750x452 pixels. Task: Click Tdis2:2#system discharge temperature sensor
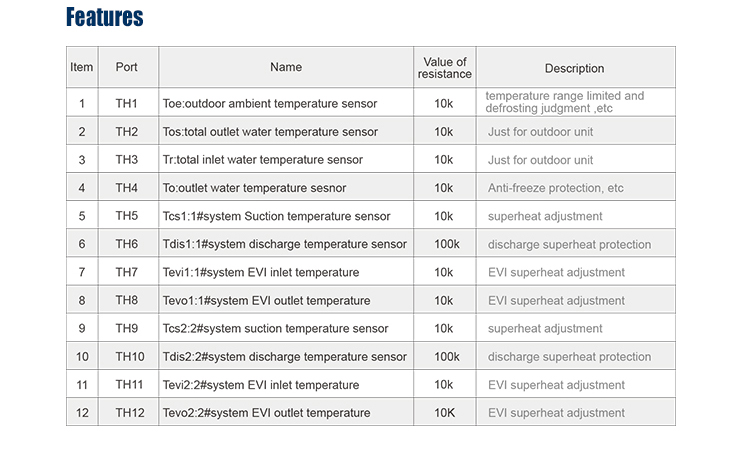286,357
